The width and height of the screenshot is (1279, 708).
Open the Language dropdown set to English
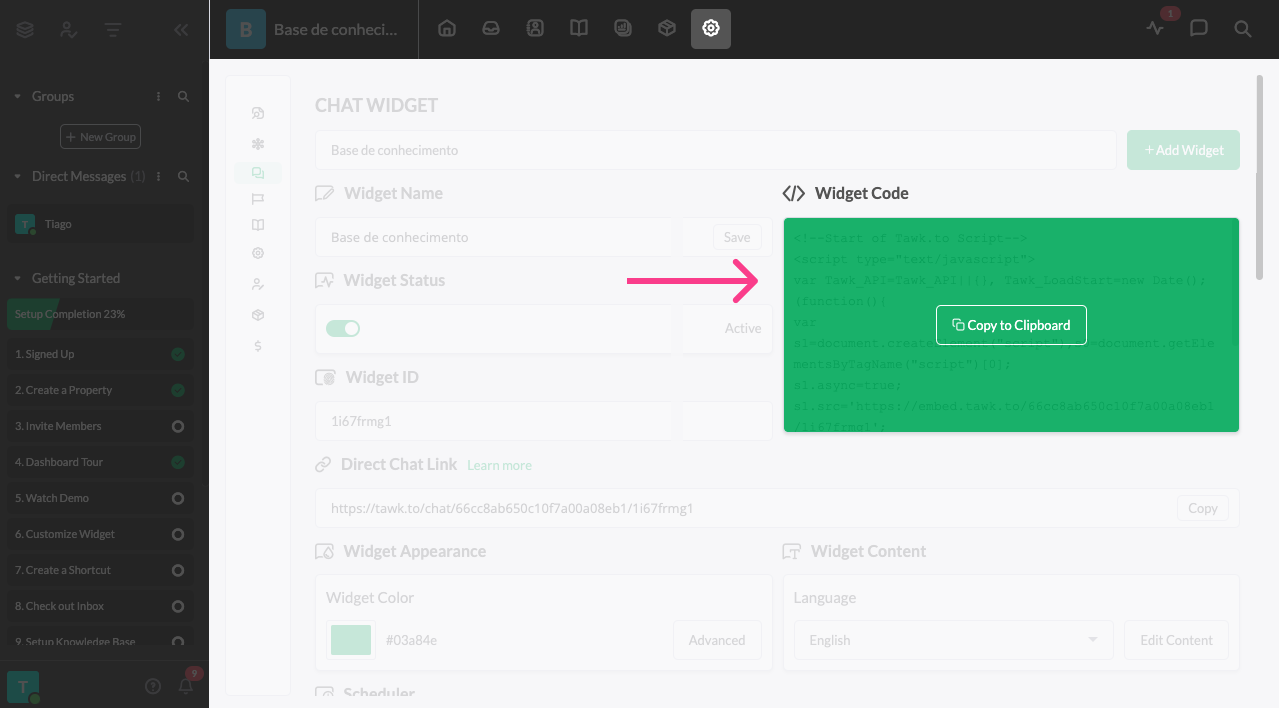tap(953, 640)
